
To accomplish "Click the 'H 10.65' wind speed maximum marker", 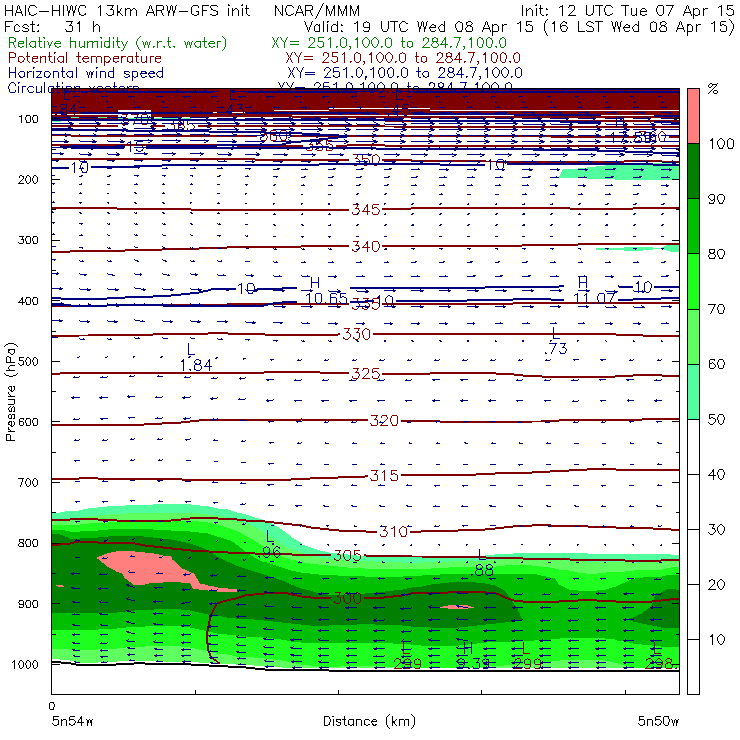I will click(x=326, y=291).
